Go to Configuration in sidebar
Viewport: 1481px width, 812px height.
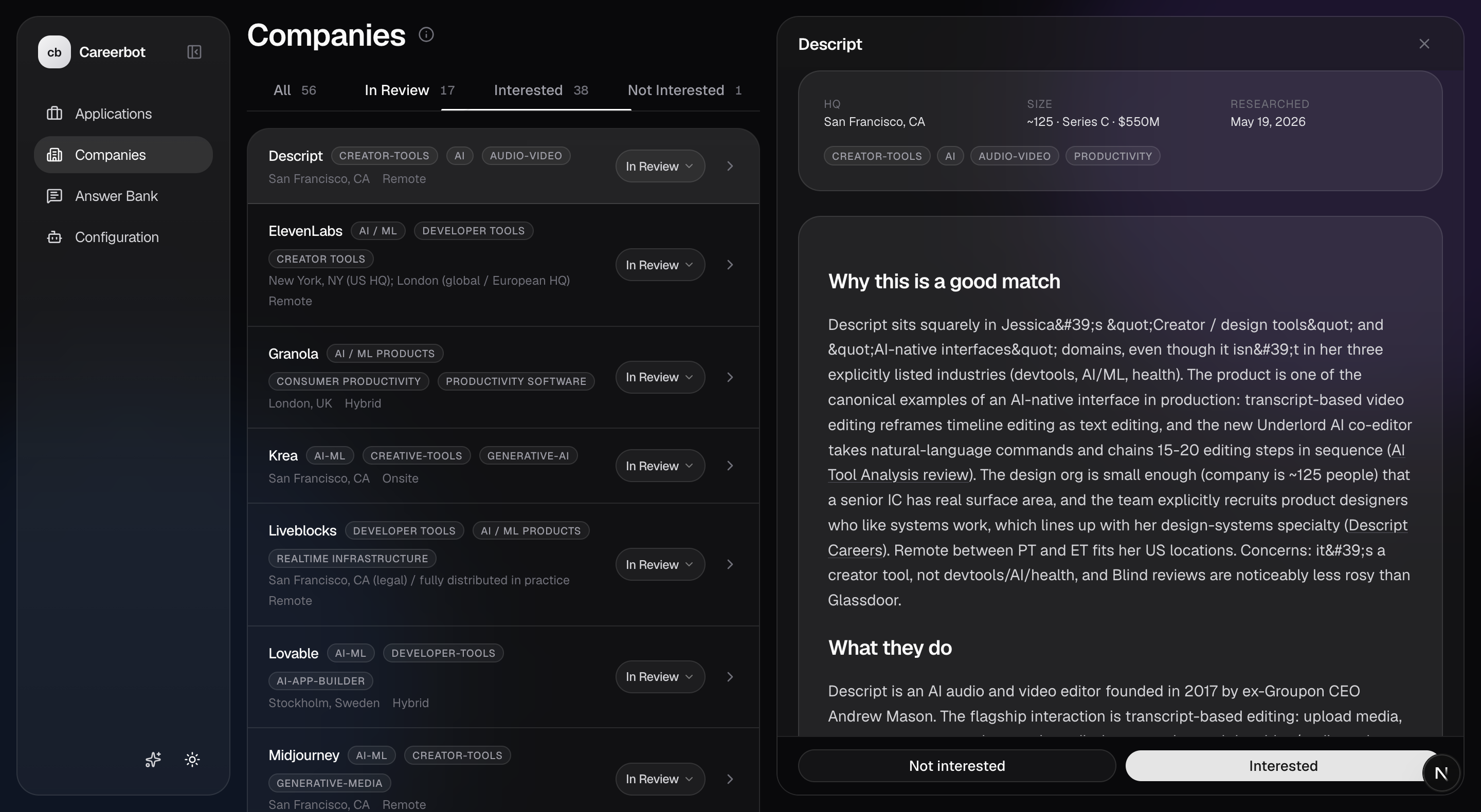[123, 237]
